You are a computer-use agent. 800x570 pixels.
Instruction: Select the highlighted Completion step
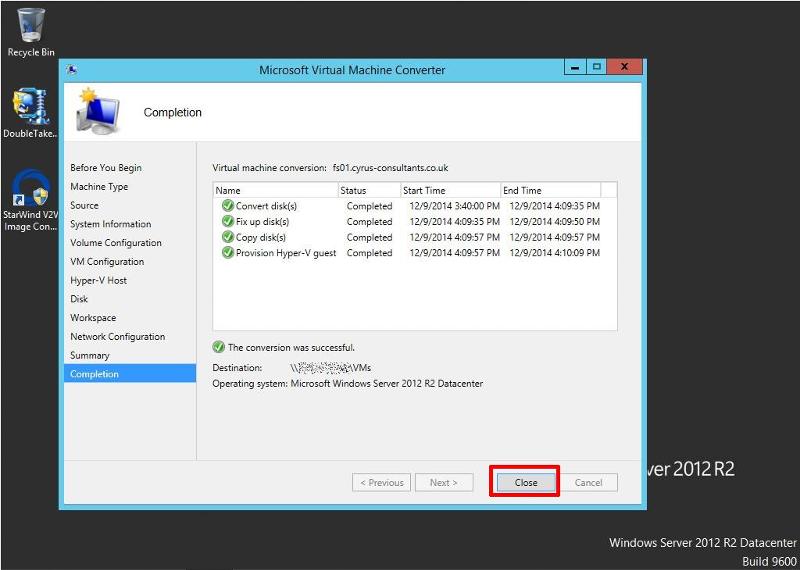point(130,374)
